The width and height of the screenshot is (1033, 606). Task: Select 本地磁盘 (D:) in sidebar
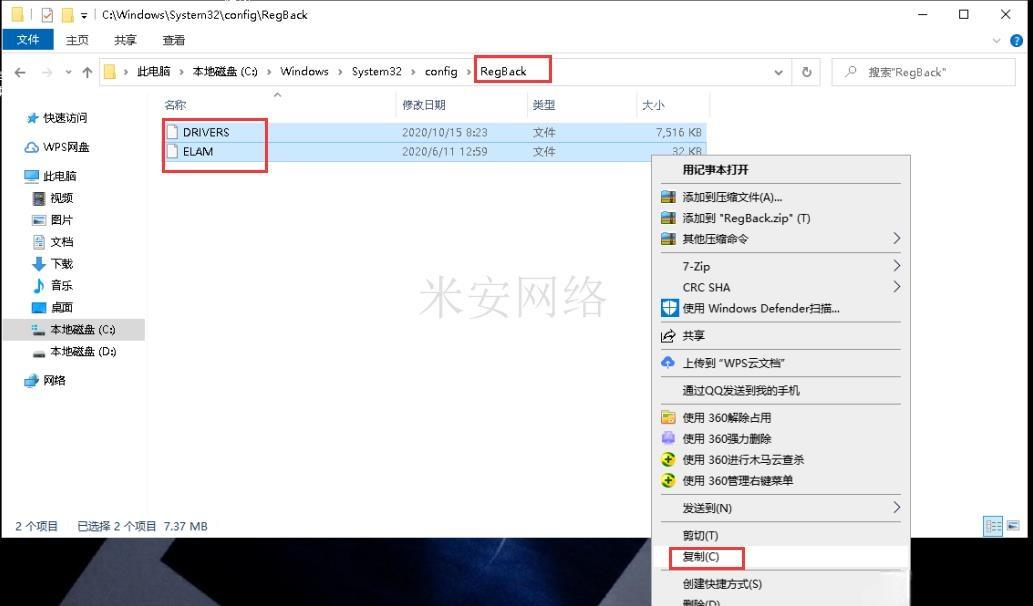tap(83, 352)
